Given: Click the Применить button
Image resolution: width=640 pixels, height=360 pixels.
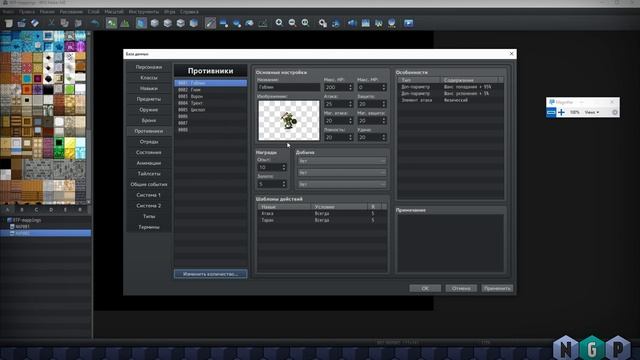Looking at the screenshot, I should point(497,288).
